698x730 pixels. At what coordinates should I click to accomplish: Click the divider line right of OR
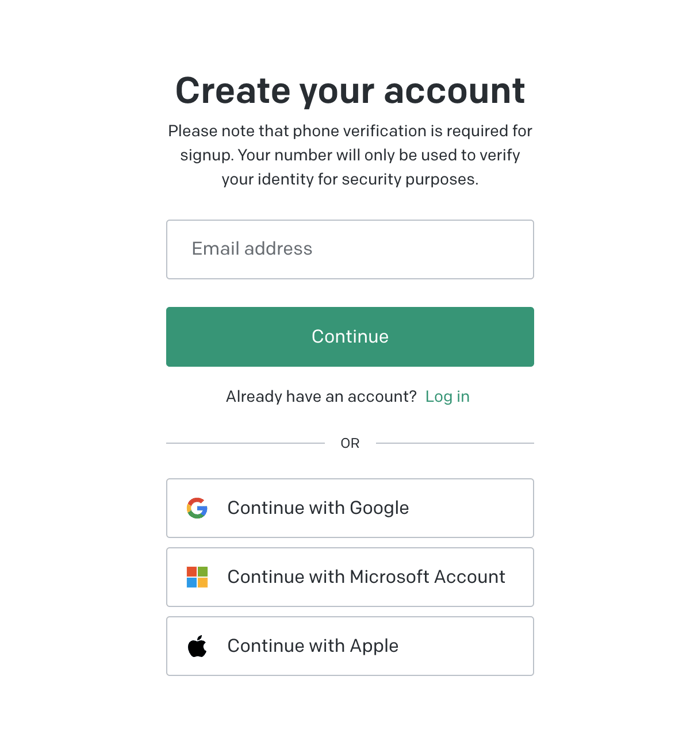(455, 443)
